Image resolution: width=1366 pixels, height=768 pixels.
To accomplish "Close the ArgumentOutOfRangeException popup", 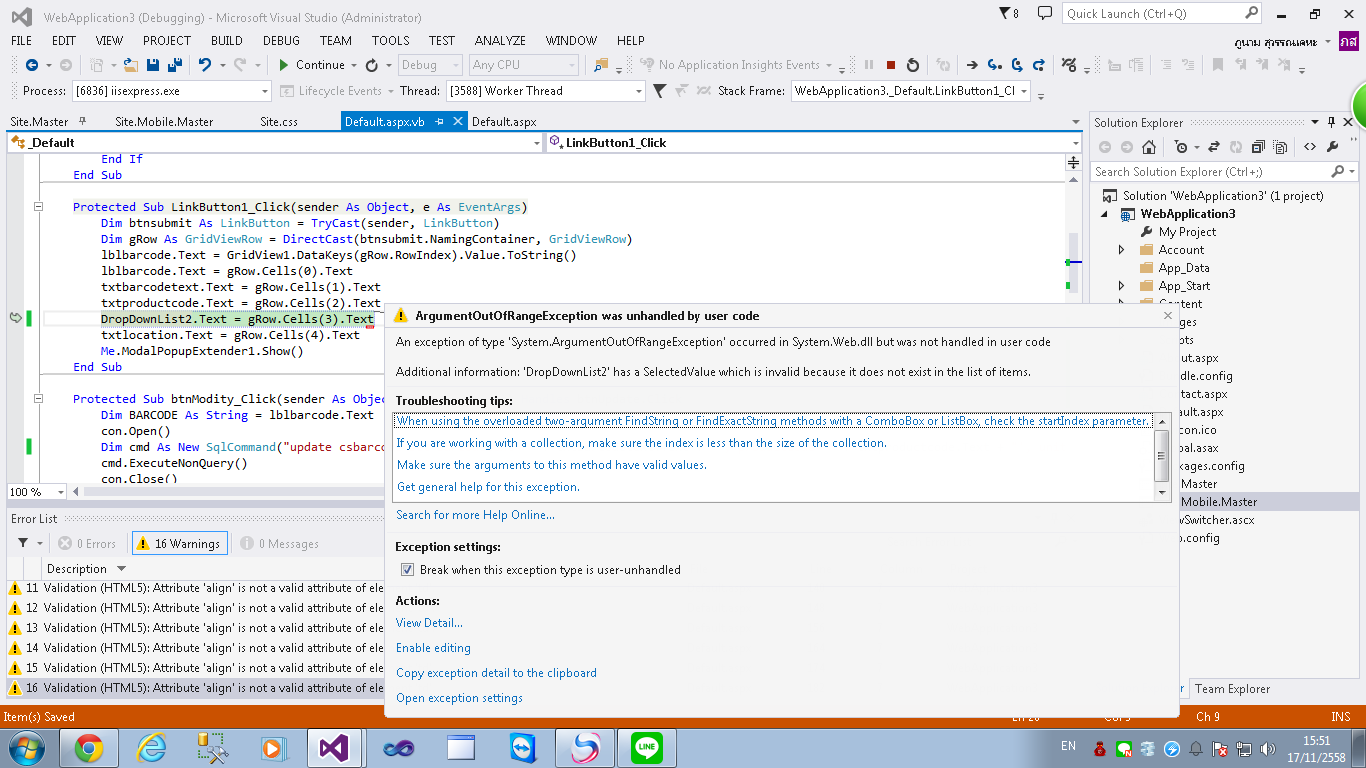I will 1167,315.
